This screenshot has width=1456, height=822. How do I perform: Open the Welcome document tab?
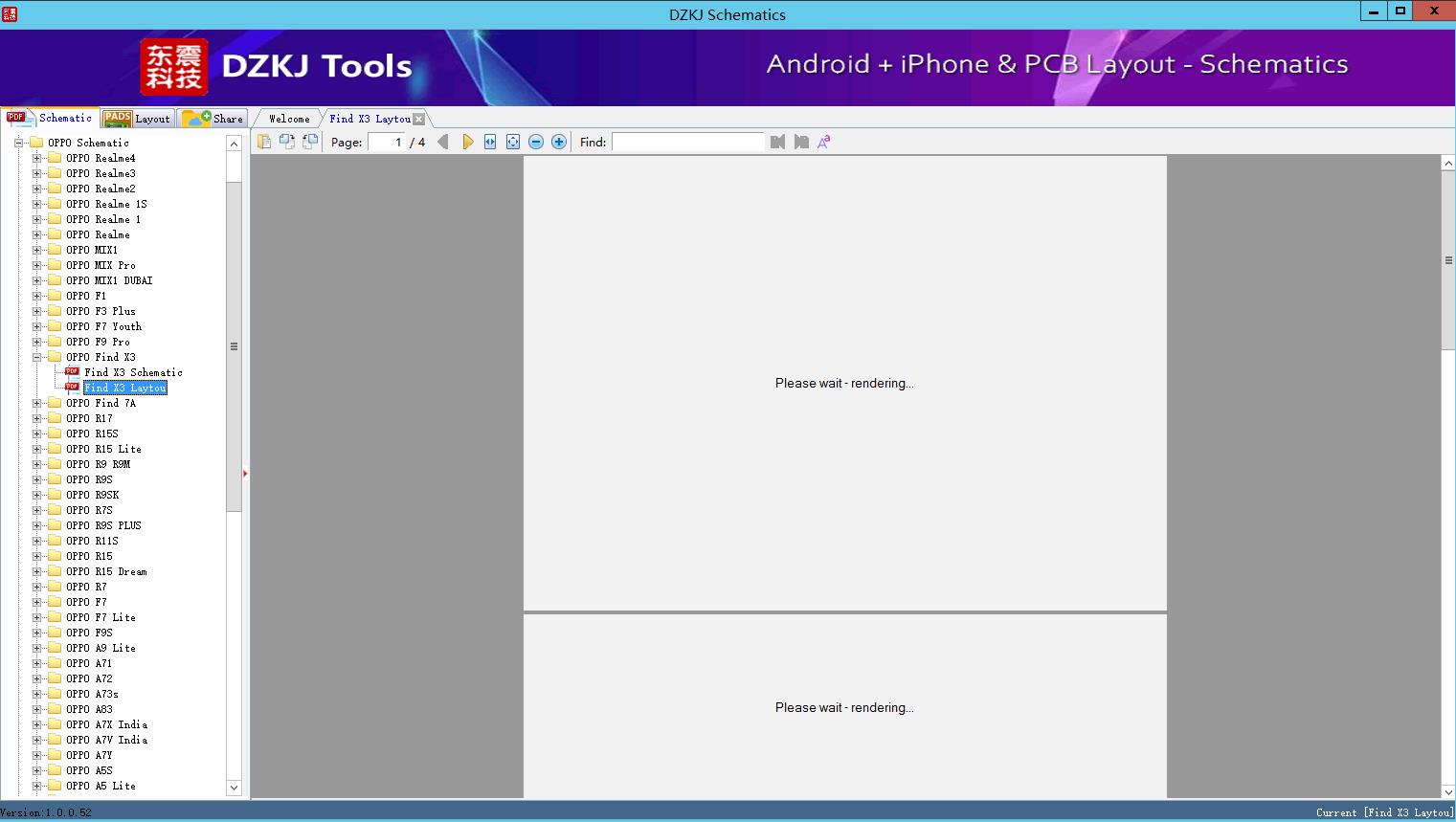pyautogui.click(x=288, y=119)
